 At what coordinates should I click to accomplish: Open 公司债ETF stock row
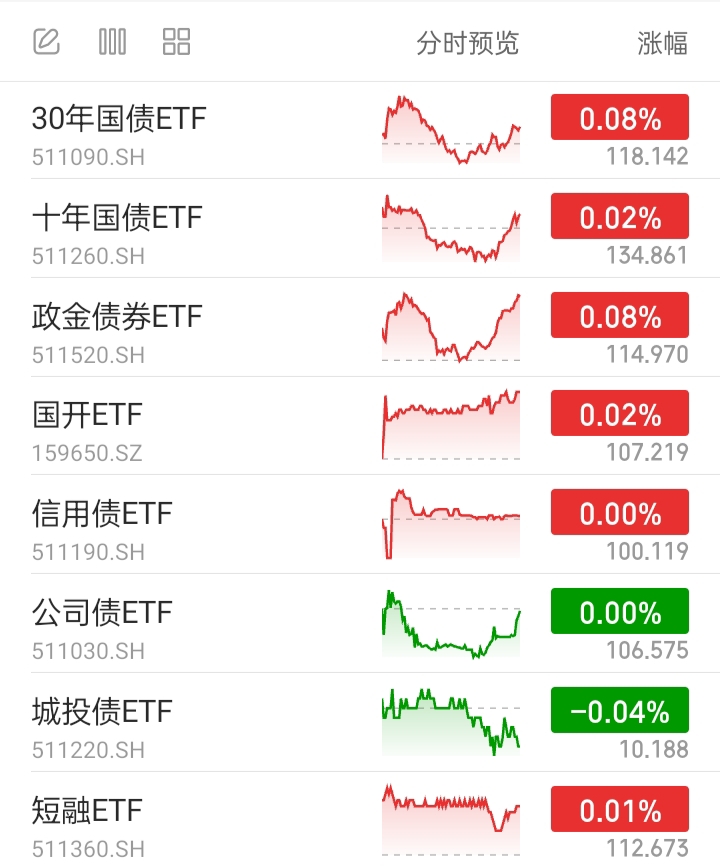360,623
